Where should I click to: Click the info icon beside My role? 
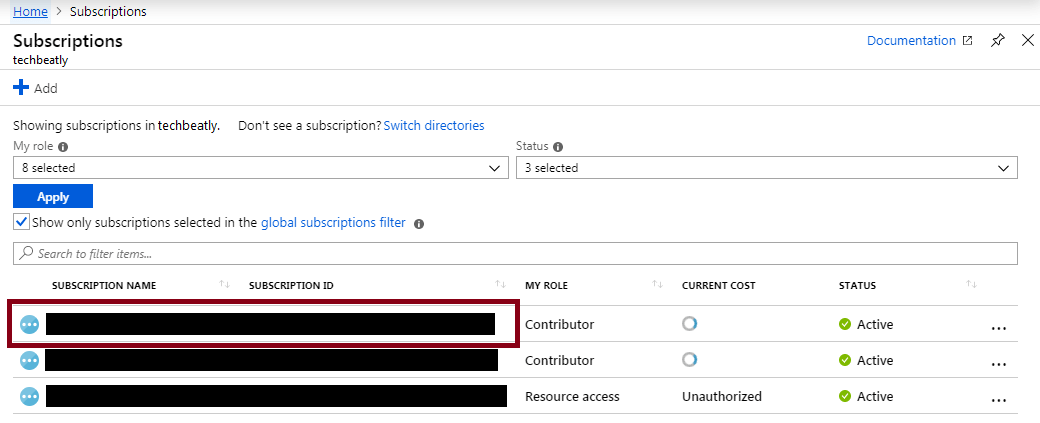(x=63, y=147)
